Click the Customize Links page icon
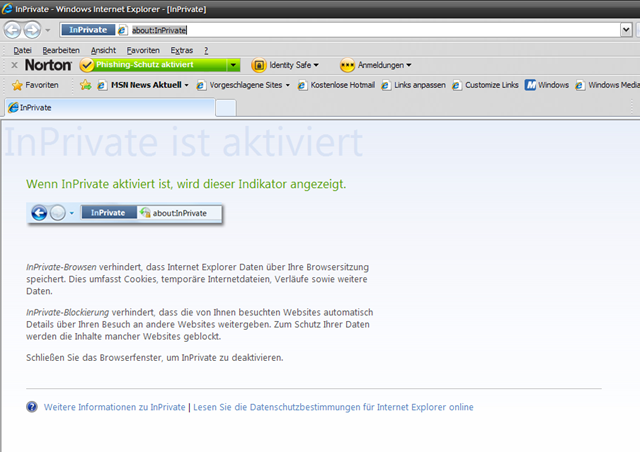The image size is (640, 452). (456, 85)
